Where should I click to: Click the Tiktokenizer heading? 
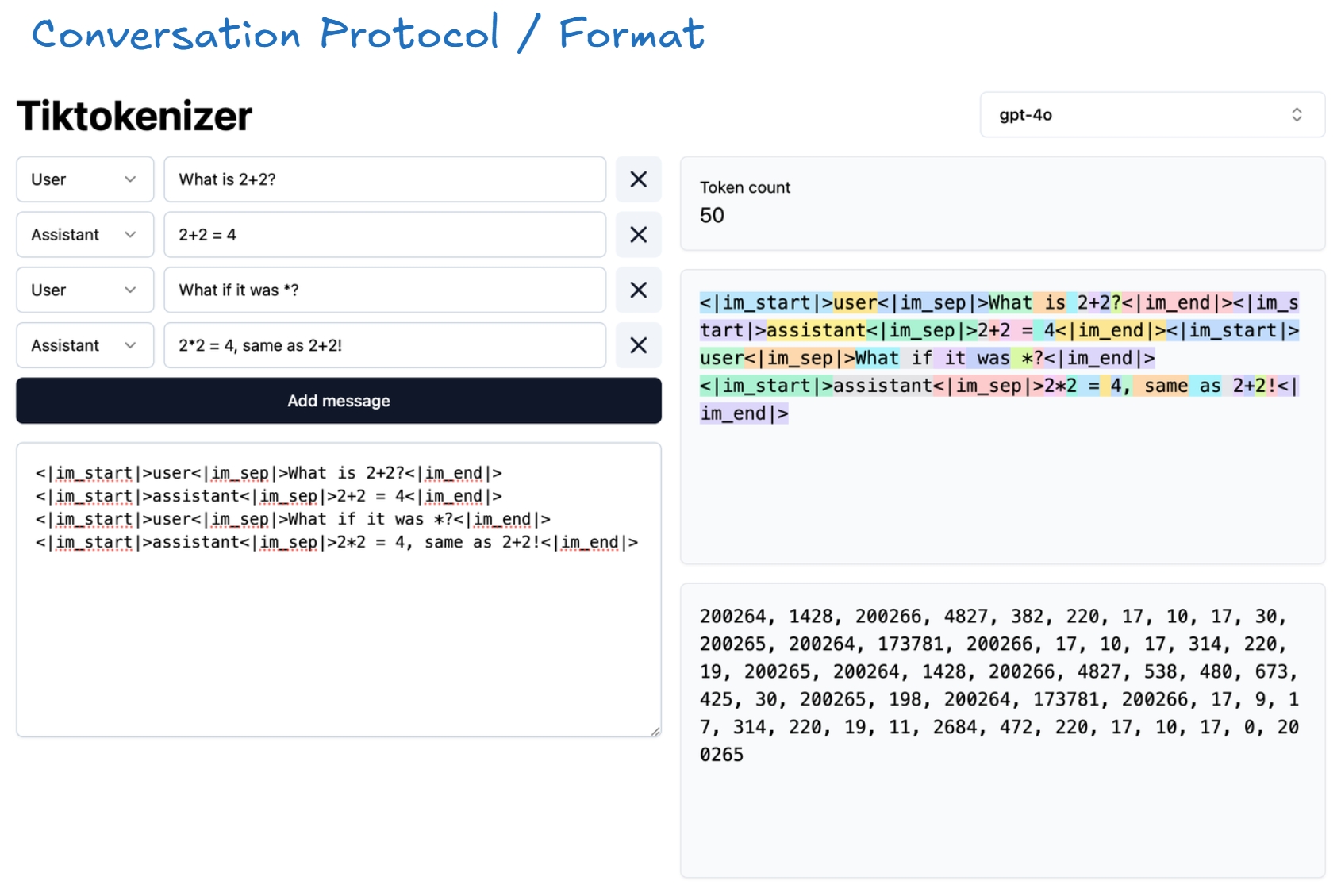pyautogui.click(x=135, y=116)
